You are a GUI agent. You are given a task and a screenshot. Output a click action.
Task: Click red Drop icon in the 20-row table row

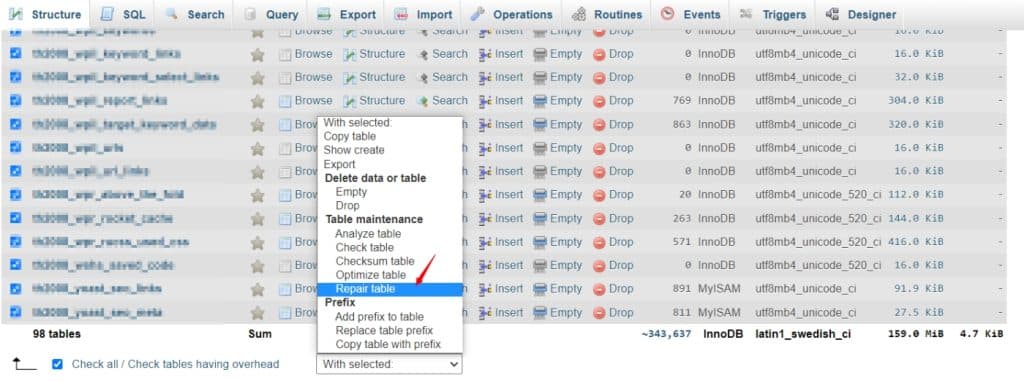[599, 195]
